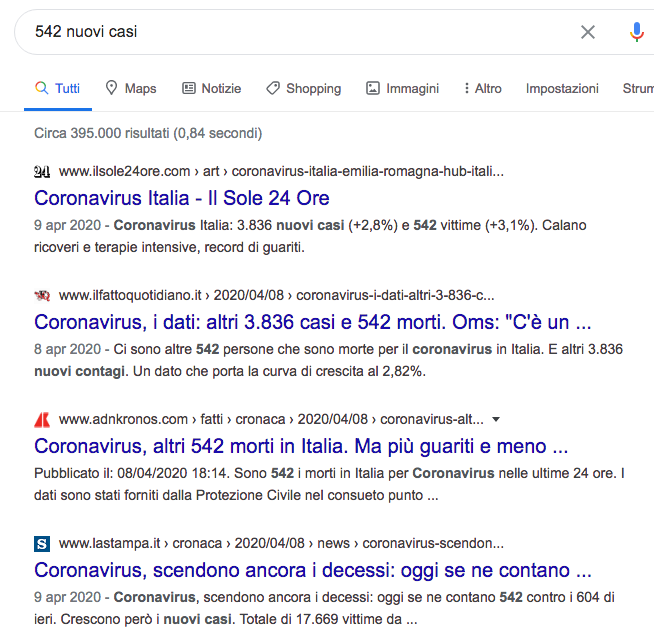Open the Altro more-options menu

point(483,88)
